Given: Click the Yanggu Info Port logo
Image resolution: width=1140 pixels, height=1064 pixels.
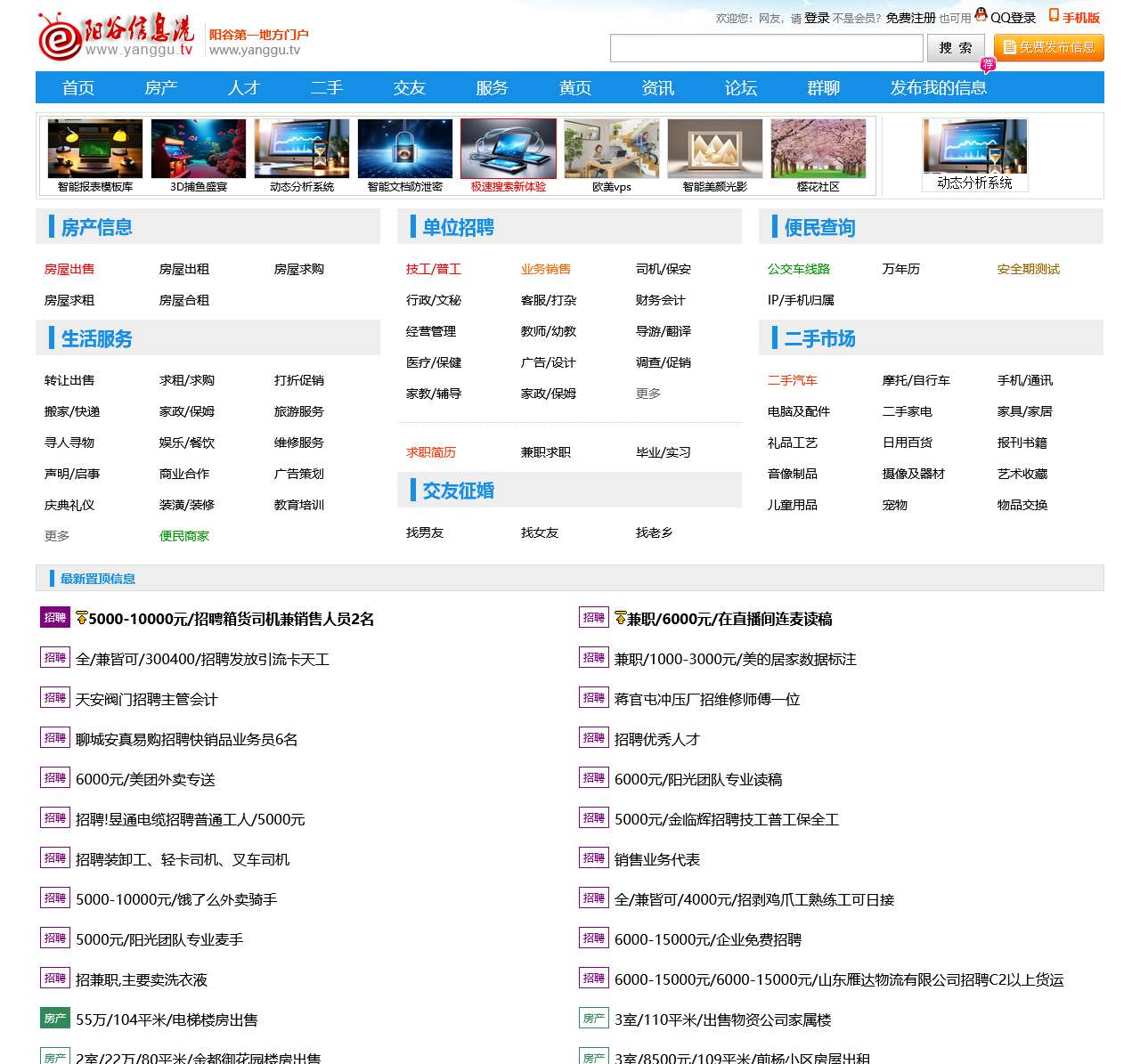Looking at the screenshot, I should point(116,37).
